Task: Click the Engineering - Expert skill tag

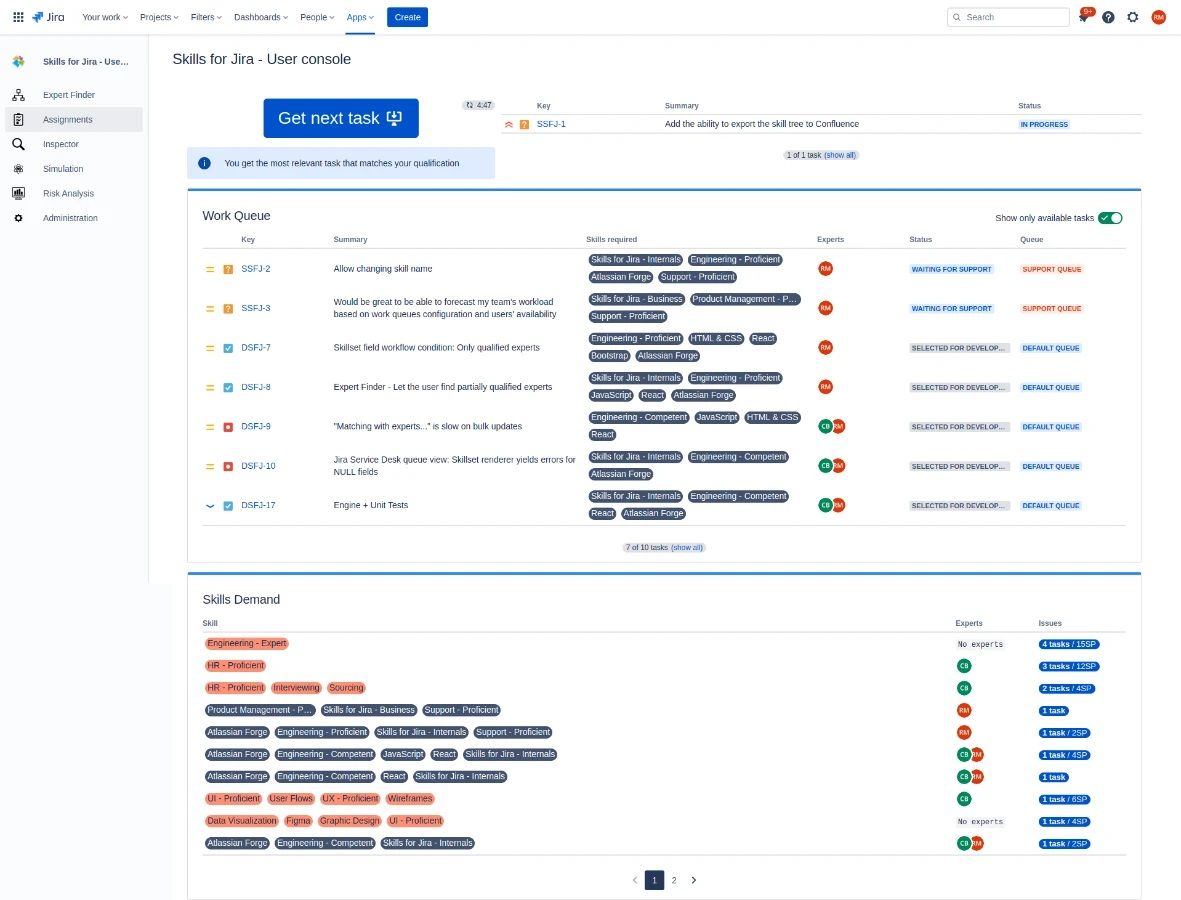Action: click(x=247, y=644)
